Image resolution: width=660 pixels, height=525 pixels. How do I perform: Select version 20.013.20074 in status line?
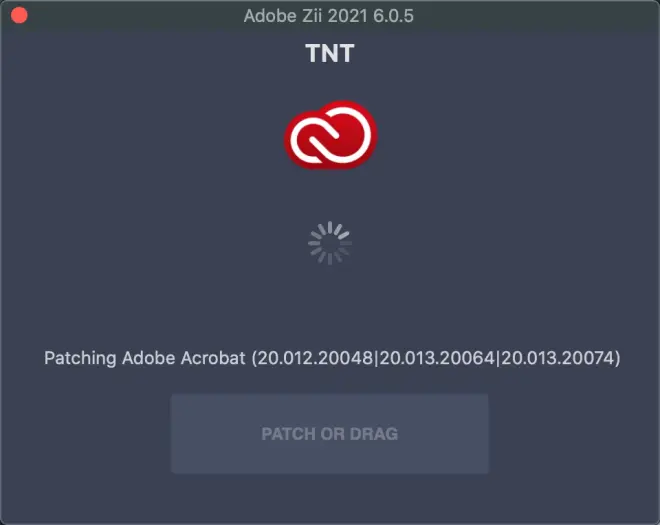(558, 358)
